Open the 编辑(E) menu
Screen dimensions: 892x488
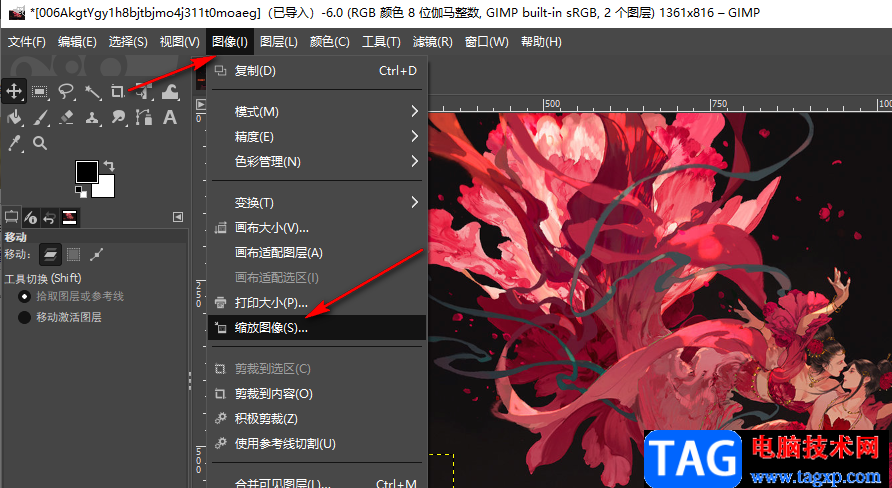tap(77, 42)
